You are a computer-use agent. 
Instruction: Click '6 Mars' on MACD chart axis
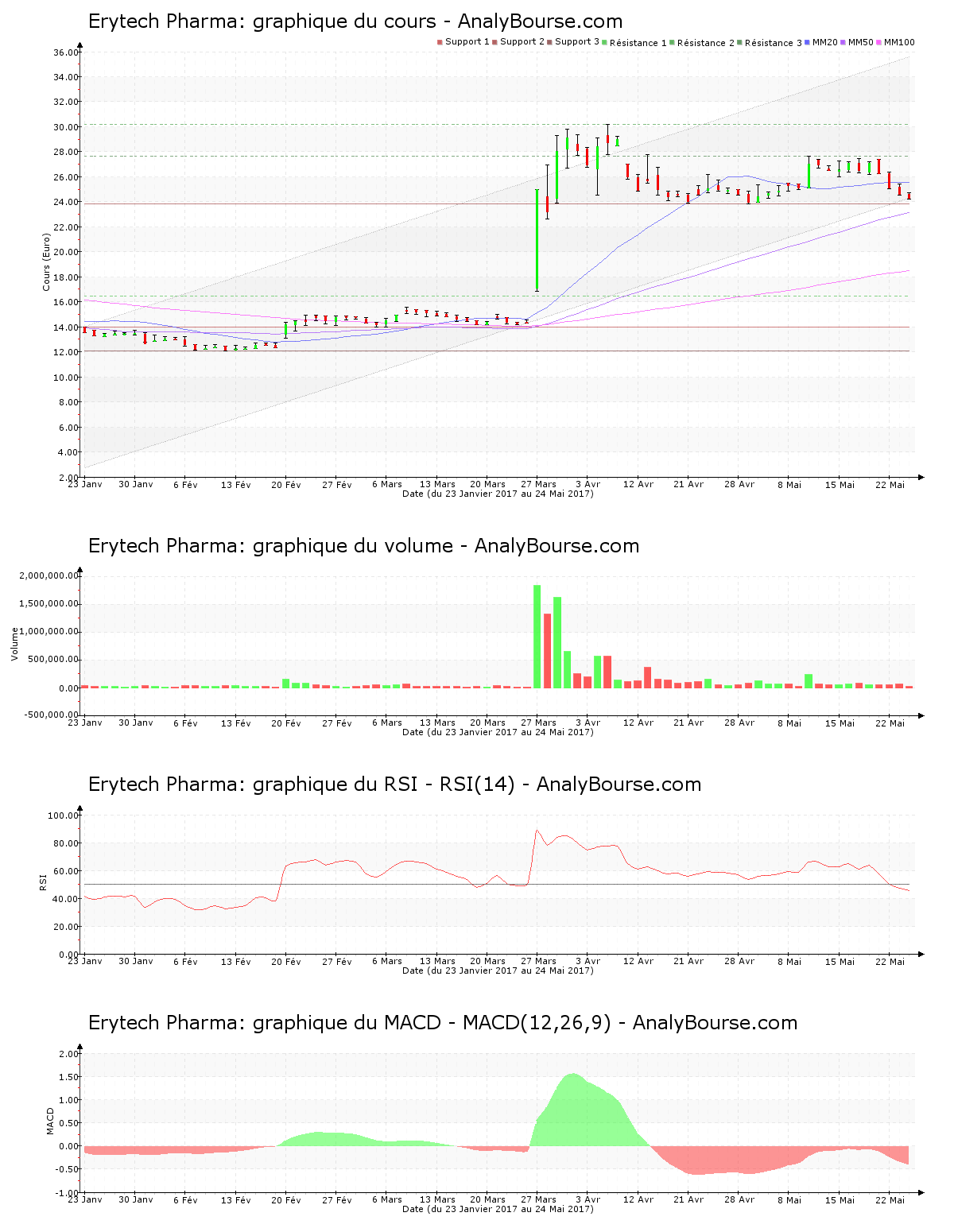click(387, 1199)
